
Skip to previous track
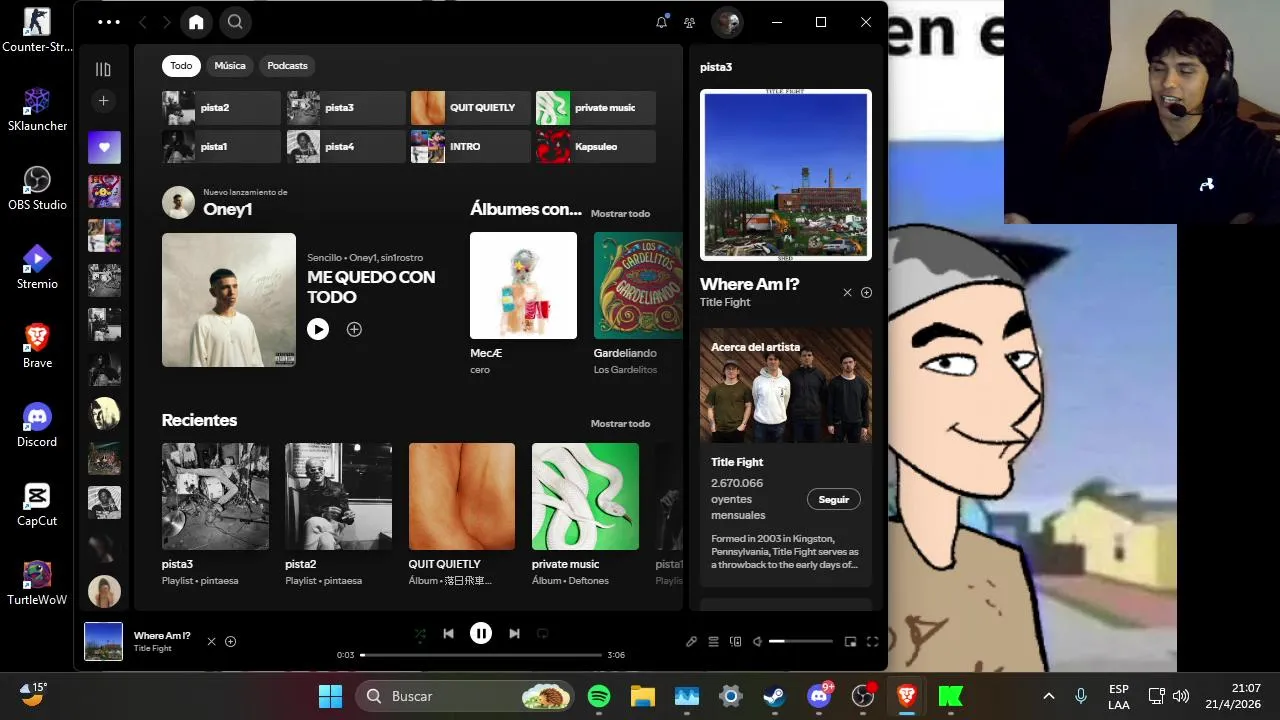click(x=448, y=633)
